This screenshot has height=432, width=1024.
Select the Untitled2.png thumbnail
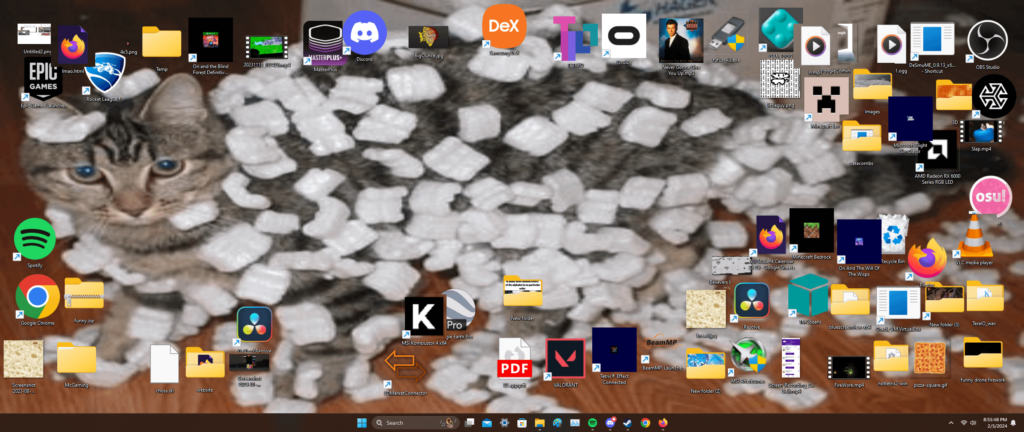click(34, 34)
